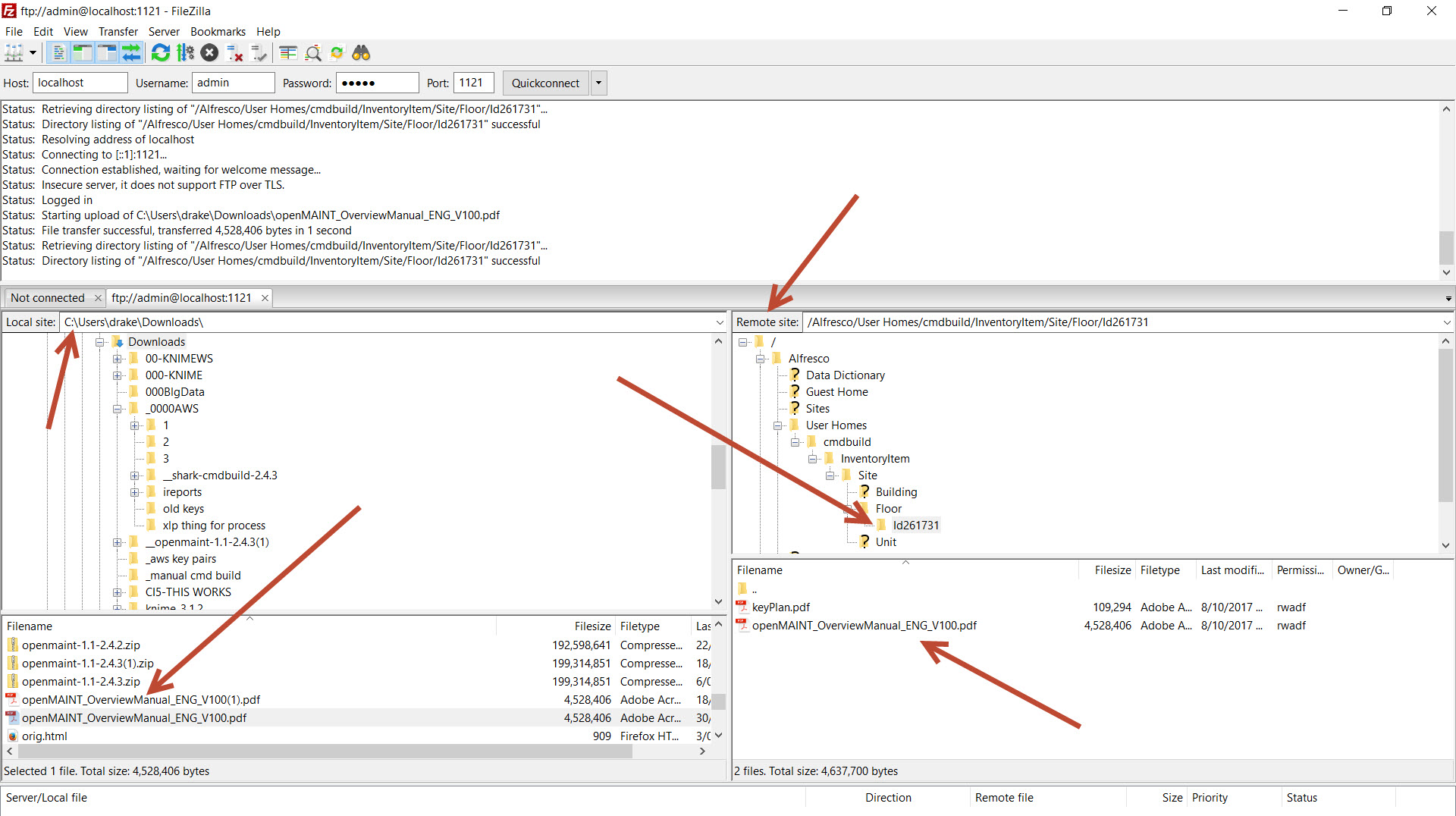Select keyPlan.pdf in the remote file list
The width and height of the screenshot is (1456, 816).
point(780,607)
